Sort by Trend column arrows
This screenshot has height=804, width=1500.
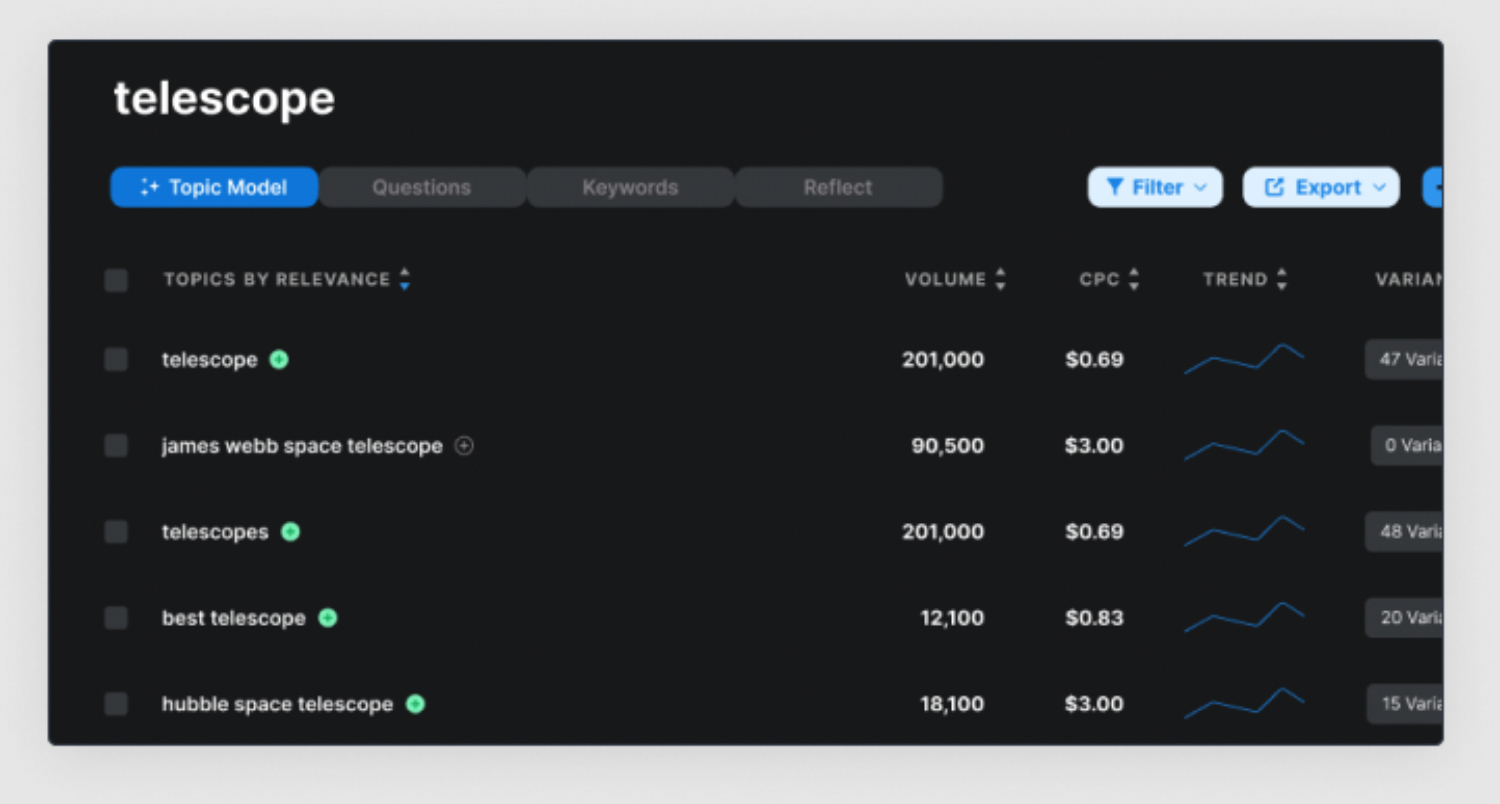1282,279
